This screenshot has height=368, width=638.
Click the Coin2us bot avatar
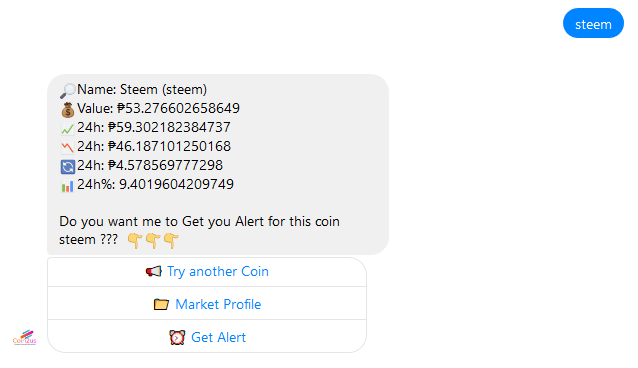pyautogui.click(x=24, y=338)
